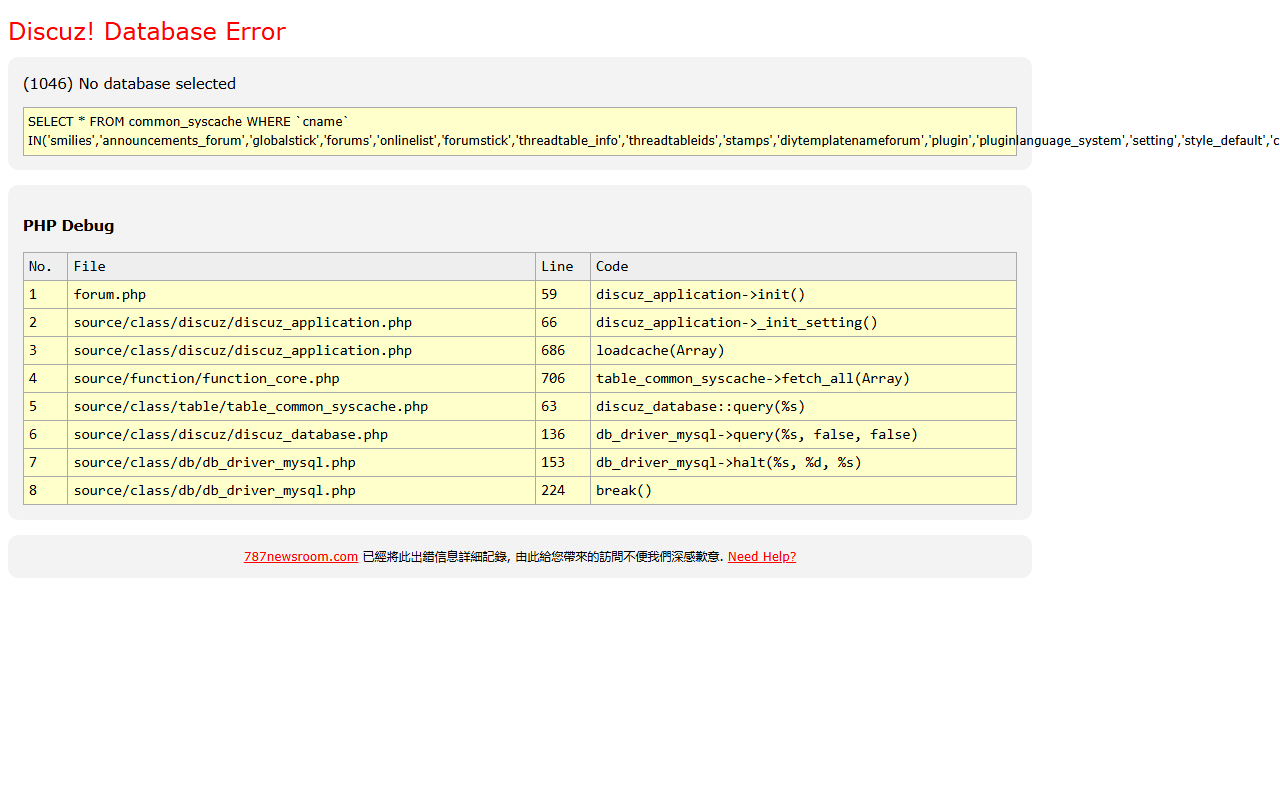Click line number 136 cell
The image size is (1280, 800).
click(x=563, y=435)
